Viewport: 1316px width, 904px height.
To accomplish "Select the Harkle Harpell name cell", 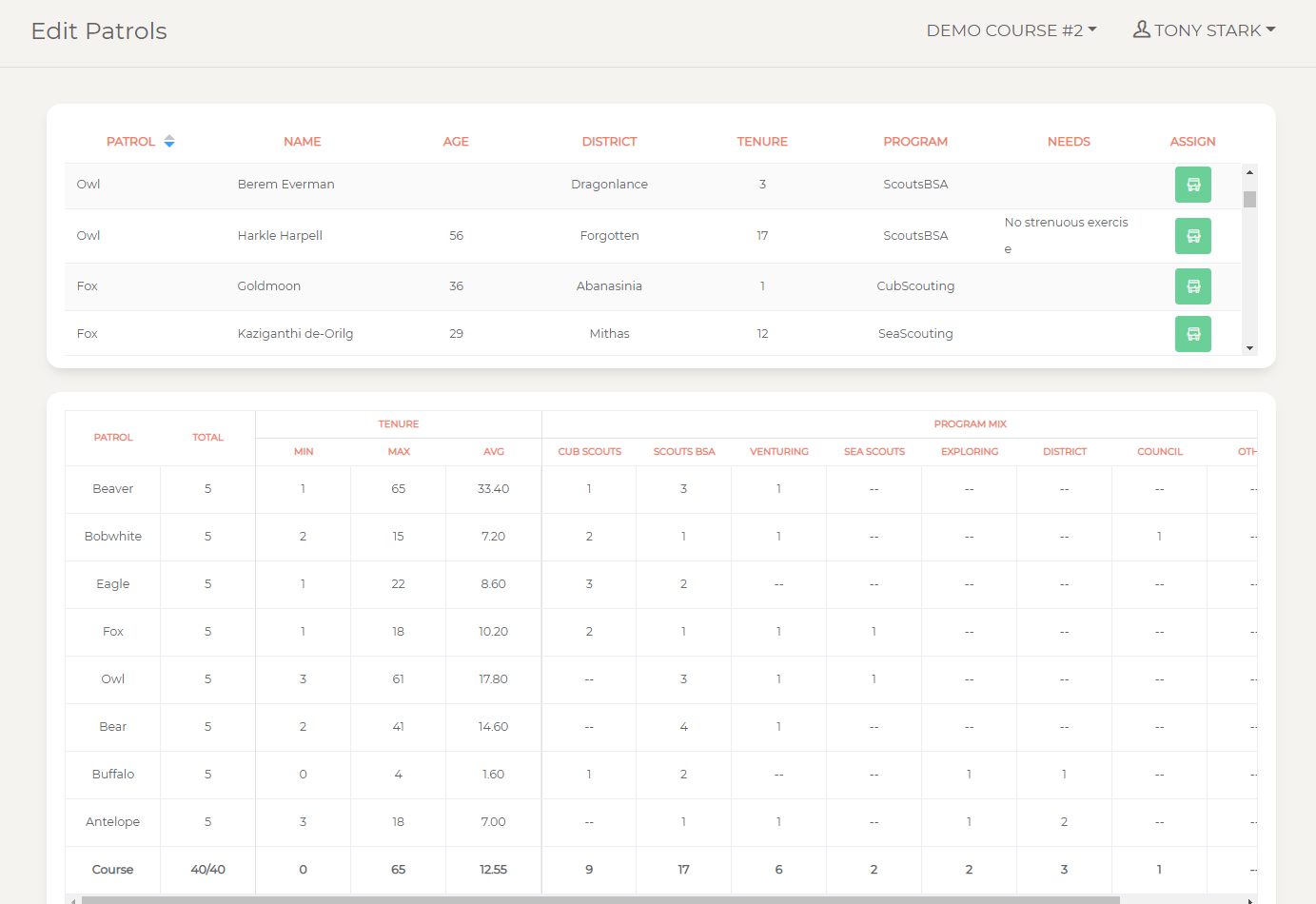I will 280,236.
